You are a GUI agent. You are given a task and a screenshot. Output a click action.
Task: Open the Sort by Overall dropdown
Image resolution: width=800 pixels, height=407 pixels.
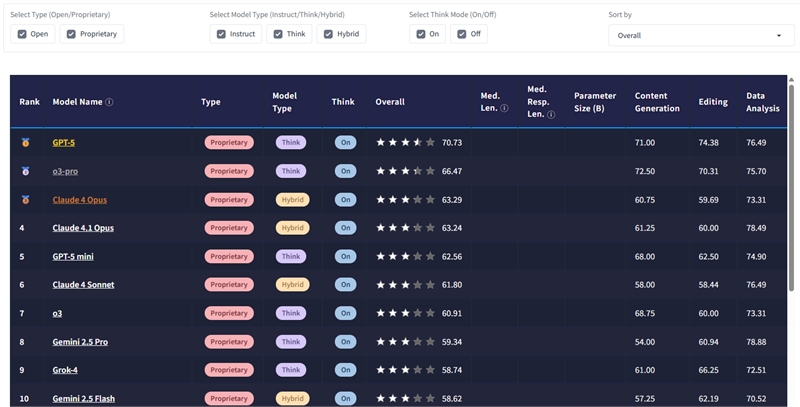(702, 36)
